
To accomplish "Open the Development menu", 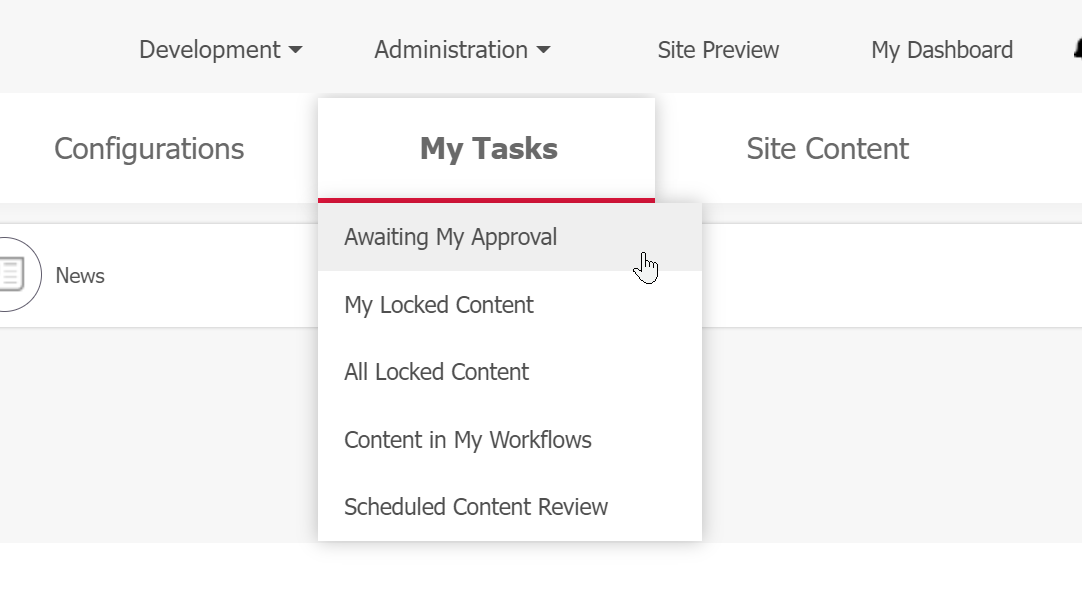I will click(210, 50).
